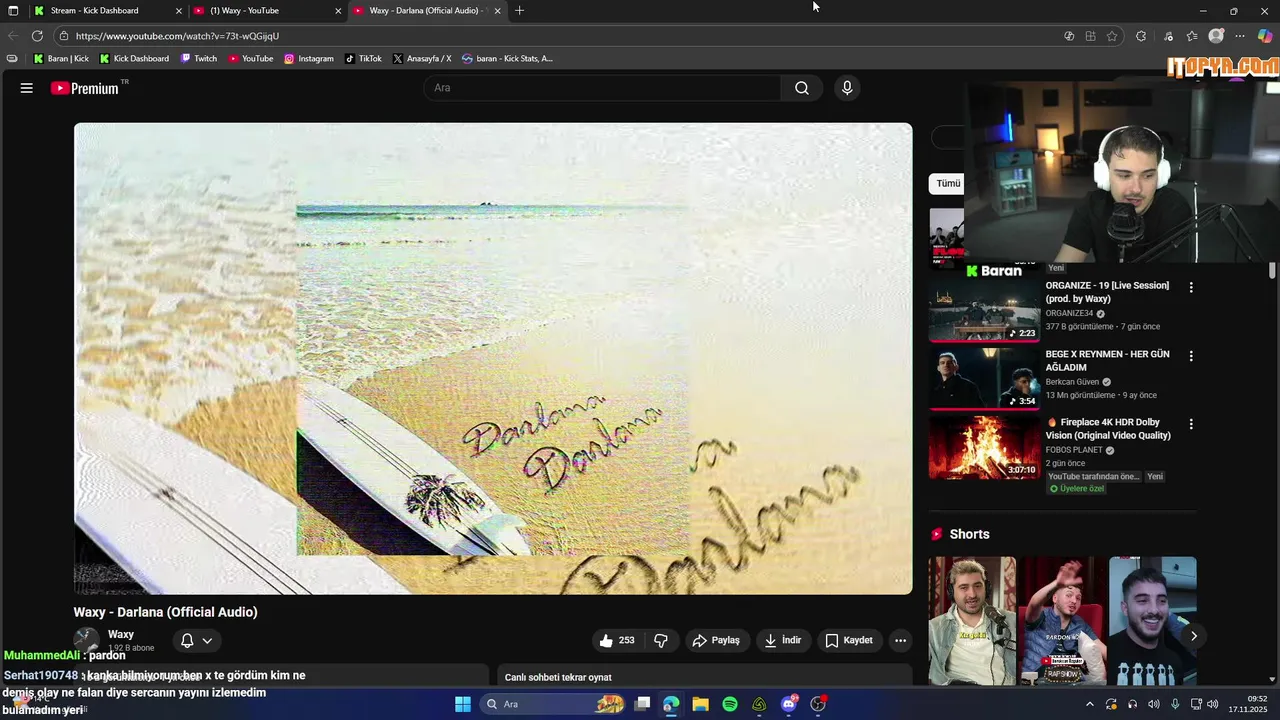The height and width of the screenshot is (720, 1280).
Task: Open the Windows Start button
Action: click(463, 704)
